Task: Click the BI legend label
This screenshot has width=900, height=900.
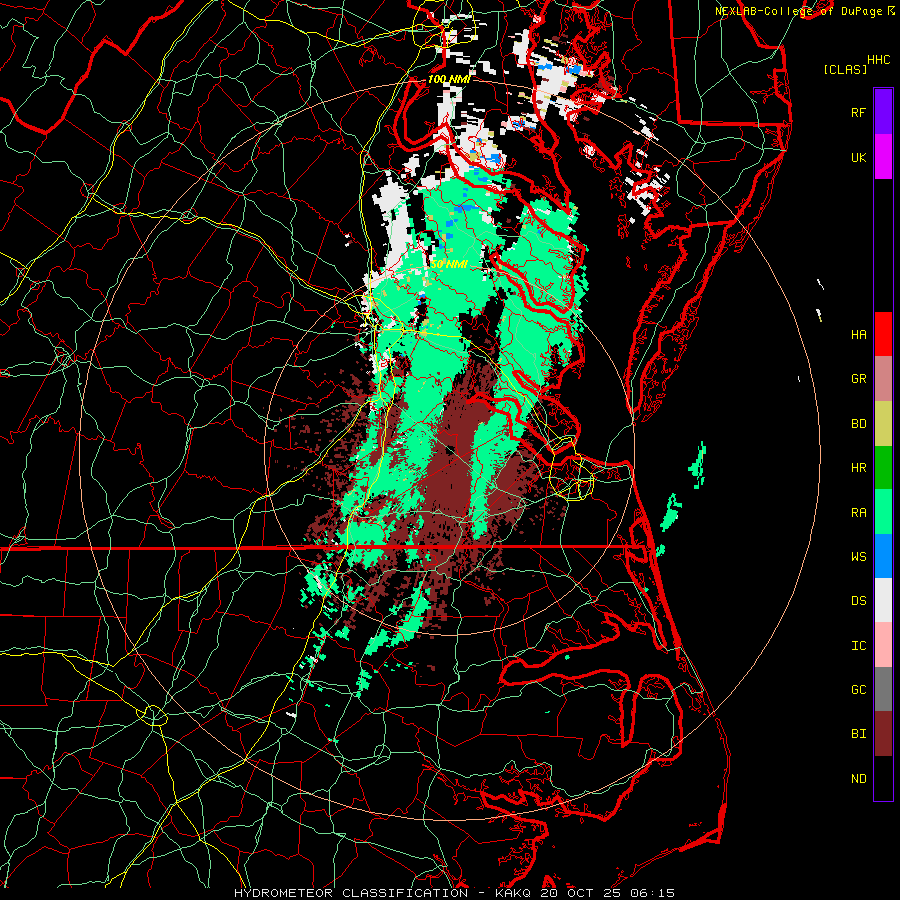Action: [858, 734]
